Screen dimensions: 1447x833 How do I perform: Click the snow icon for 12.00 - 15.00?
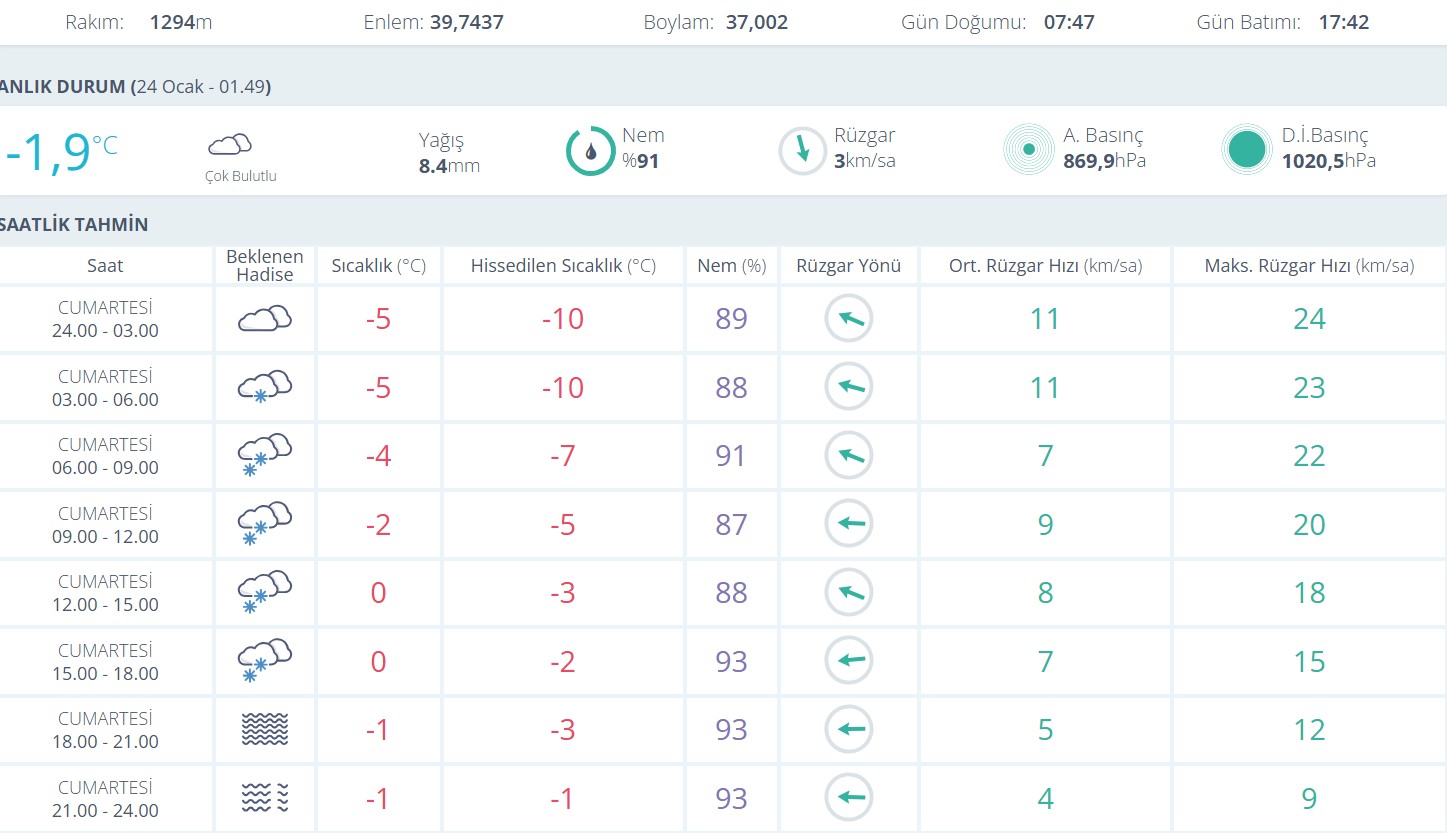264,593
